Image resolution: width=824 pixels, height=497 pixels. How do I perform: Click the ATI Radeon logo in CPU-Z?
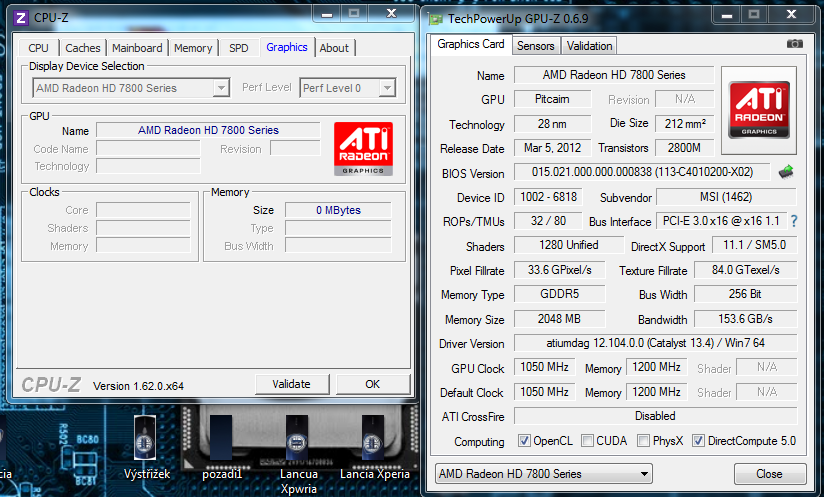tap(363, 149)
